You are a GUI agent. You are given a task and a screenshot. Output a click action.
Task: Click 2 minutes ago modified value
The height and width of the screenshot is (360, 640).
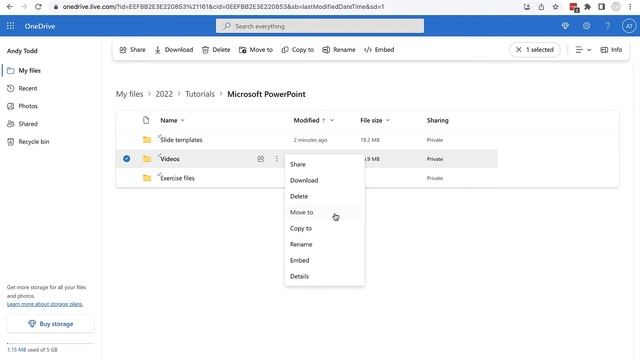point(310,140)
